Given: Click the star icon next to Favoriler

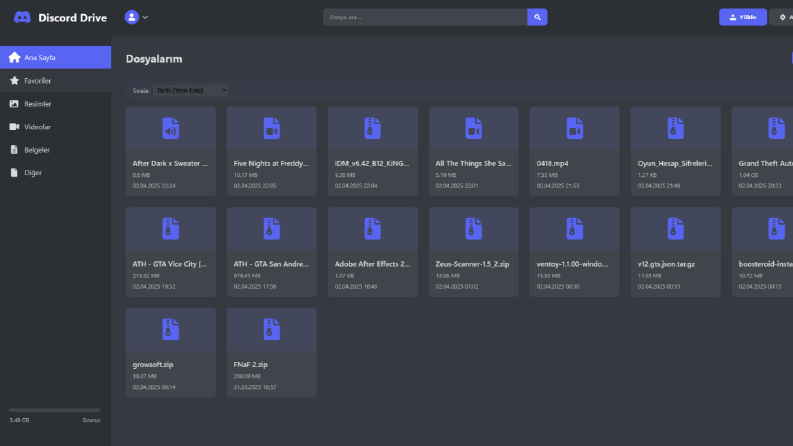Looking at the screenshot, I should coord(14,80).
